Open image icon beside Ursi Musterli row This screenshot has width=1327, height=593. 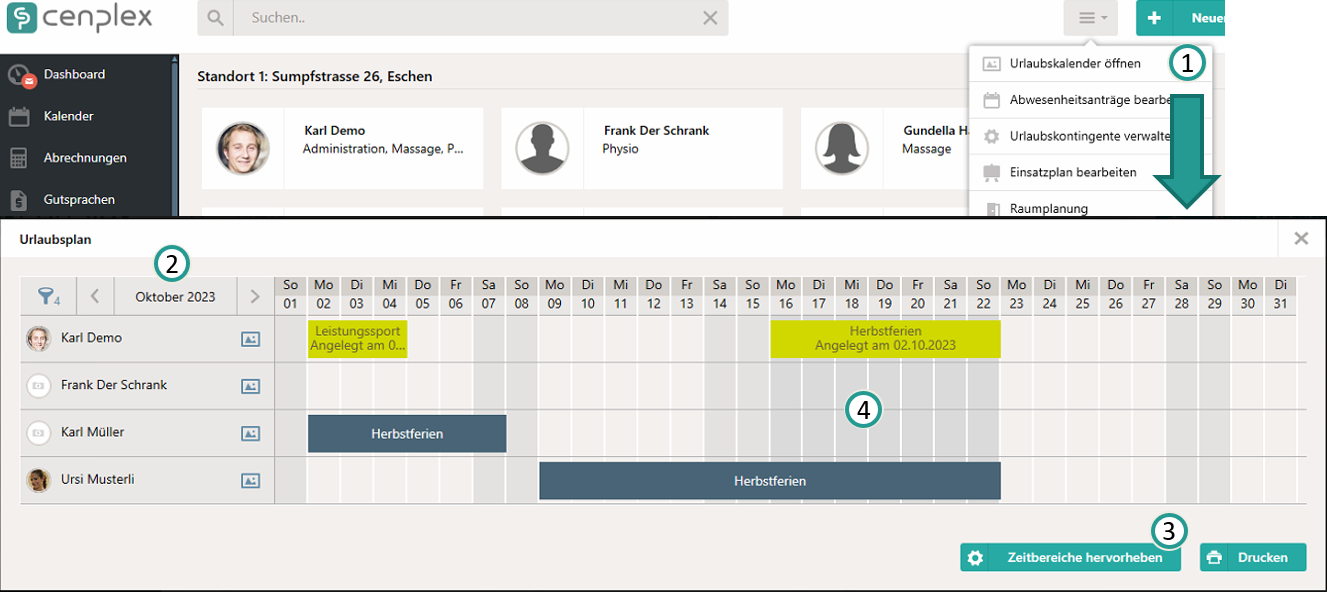coord(250,481)
